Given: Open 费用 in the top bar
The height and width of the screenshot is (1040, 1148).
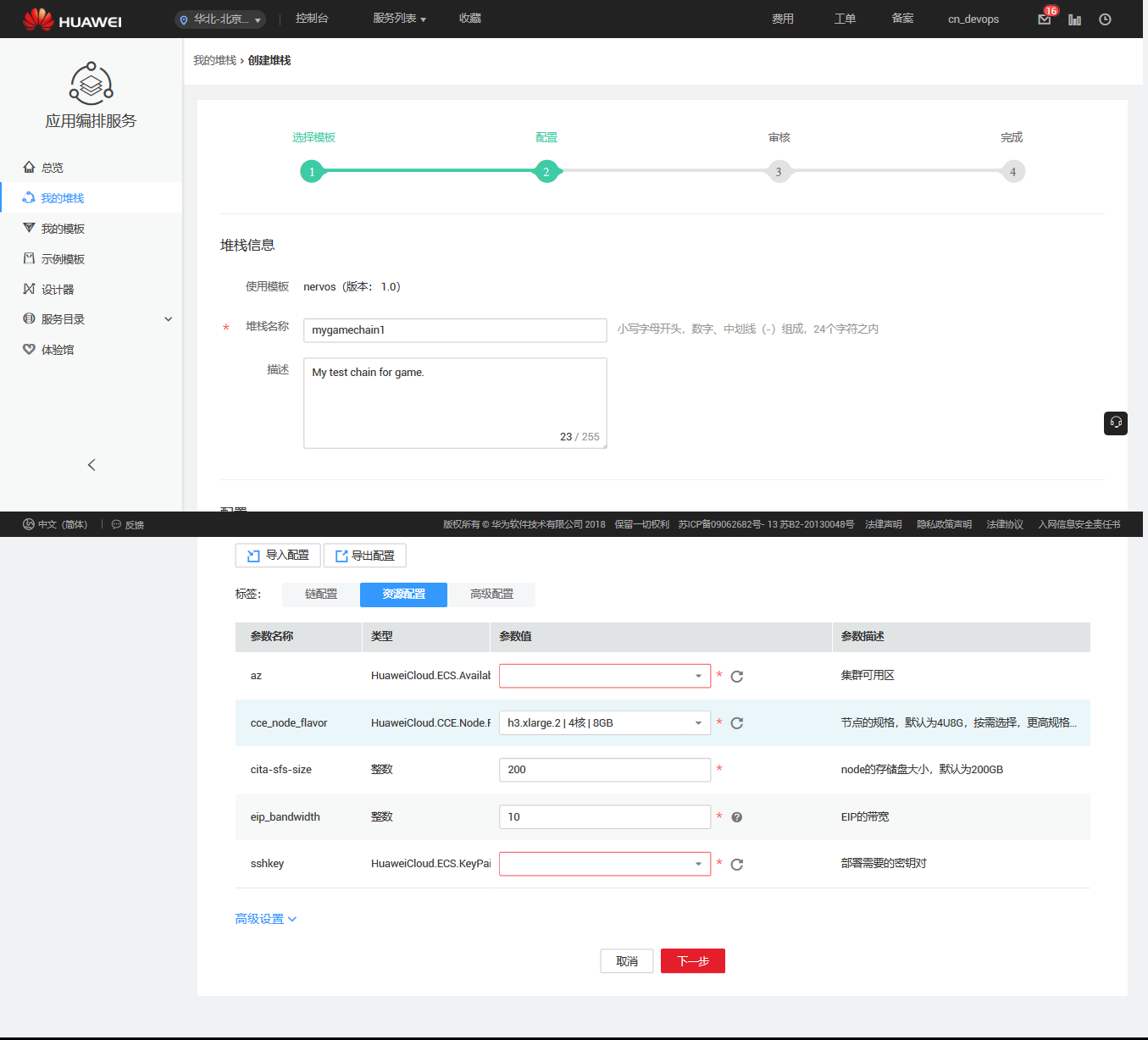Looking at the screenshot, I should tap(783, 19).
